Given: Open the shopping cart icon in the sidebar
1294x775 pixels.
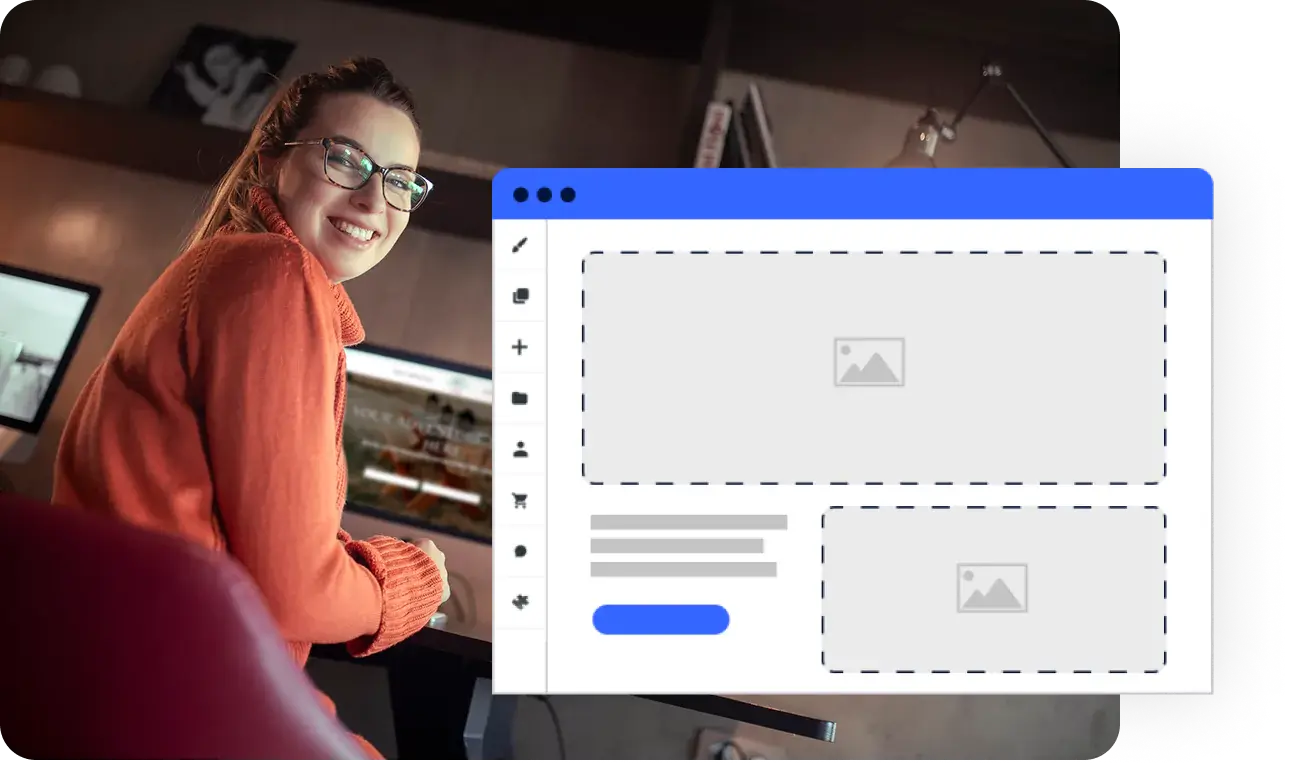Looking at the screenshot, I should point(520,501).
